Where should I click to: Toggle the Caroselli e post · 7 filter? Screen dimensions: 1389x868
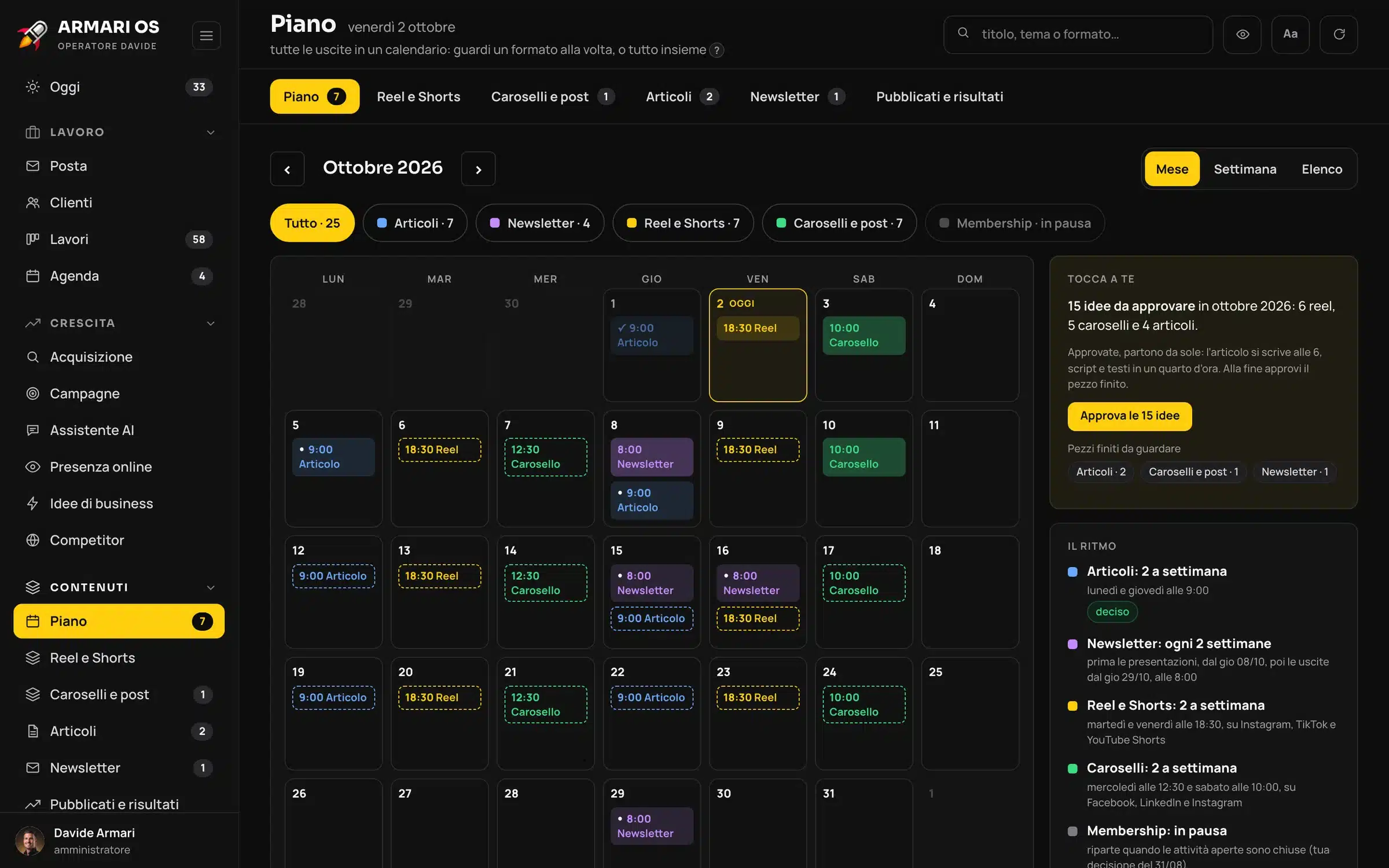839,223
